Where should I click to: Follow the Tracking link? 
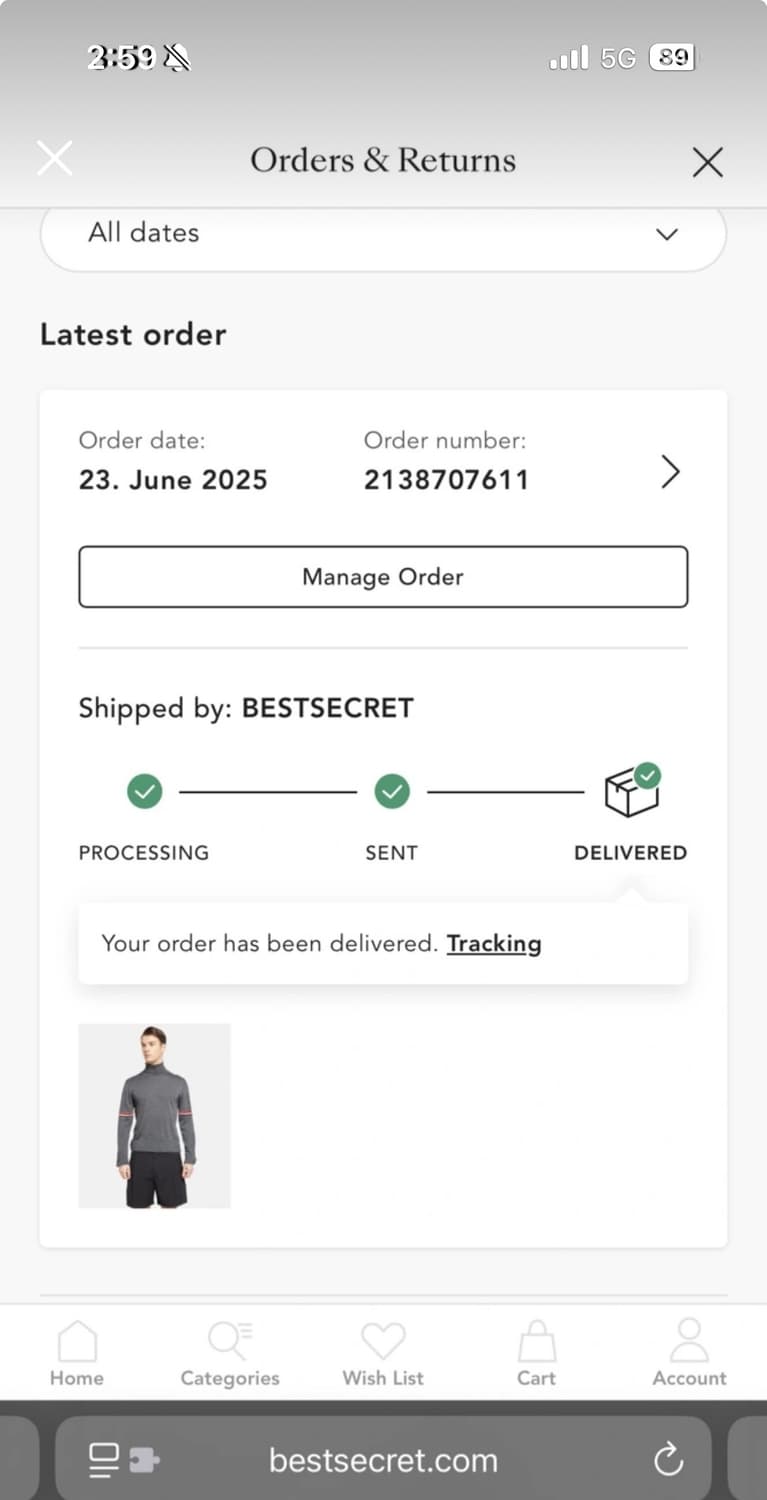coord(494,943)
